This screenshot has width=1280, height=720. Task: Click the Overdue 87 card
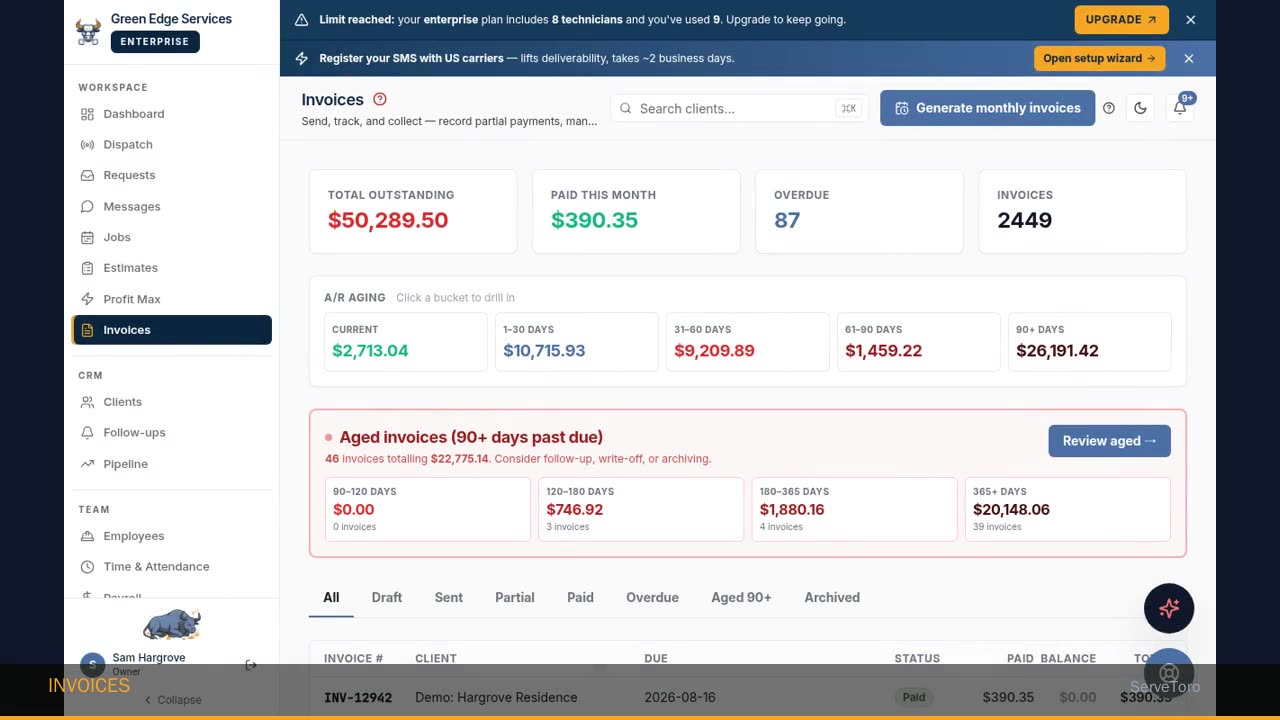coord(859,211)
